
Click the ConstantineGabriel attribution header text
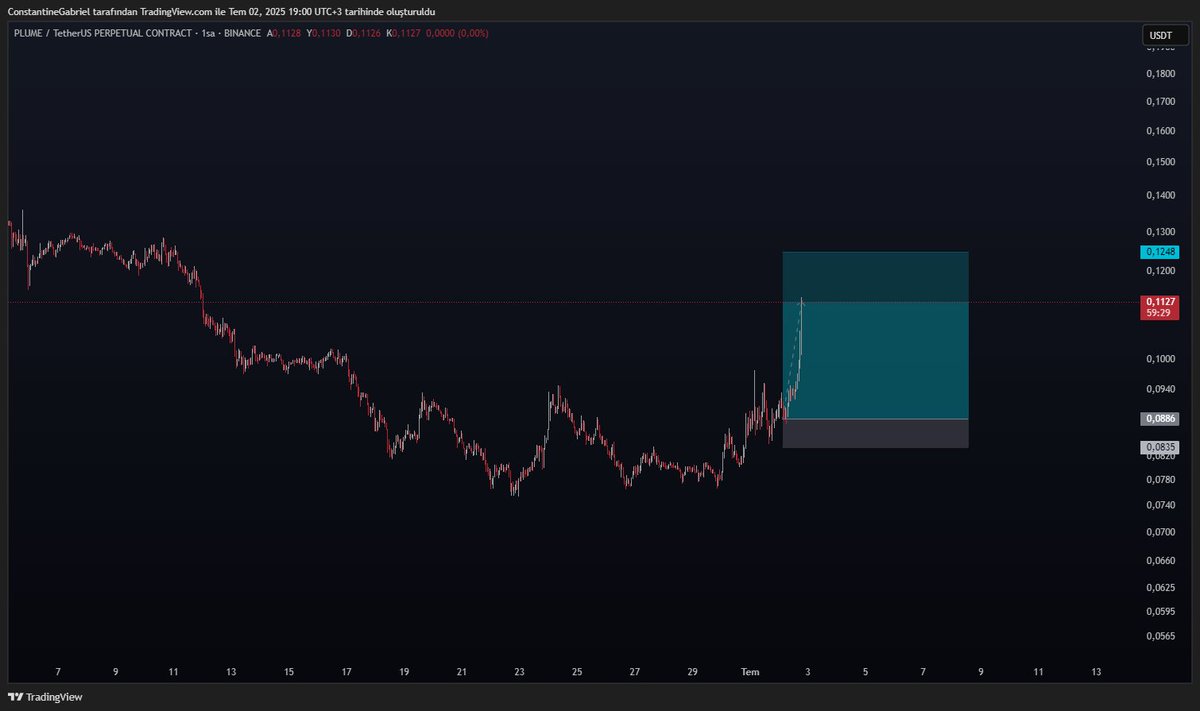[221, 11]
